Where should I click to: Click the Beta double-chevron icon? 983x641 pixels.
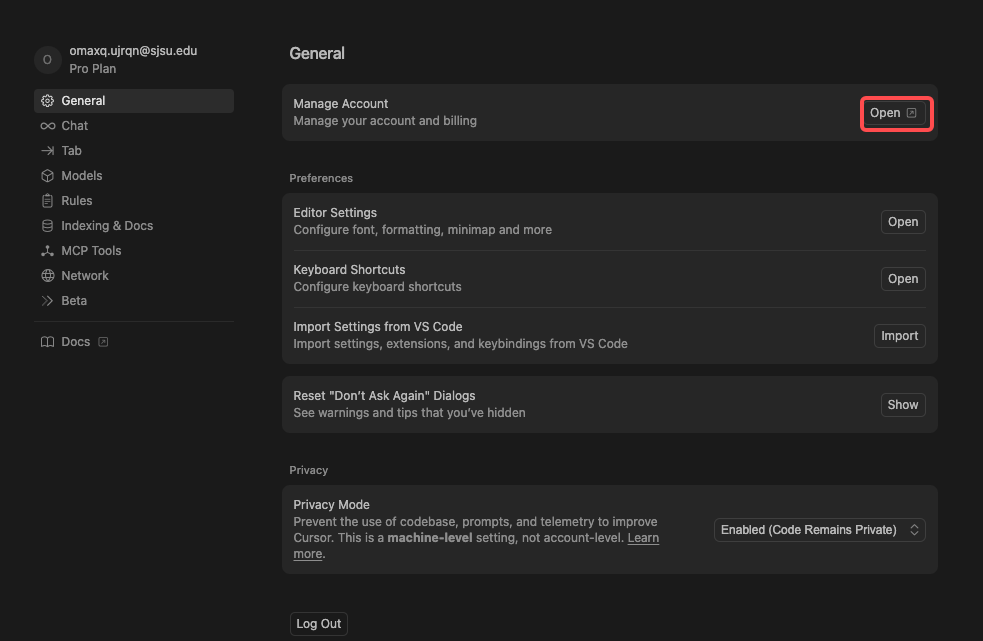(47, 301)
